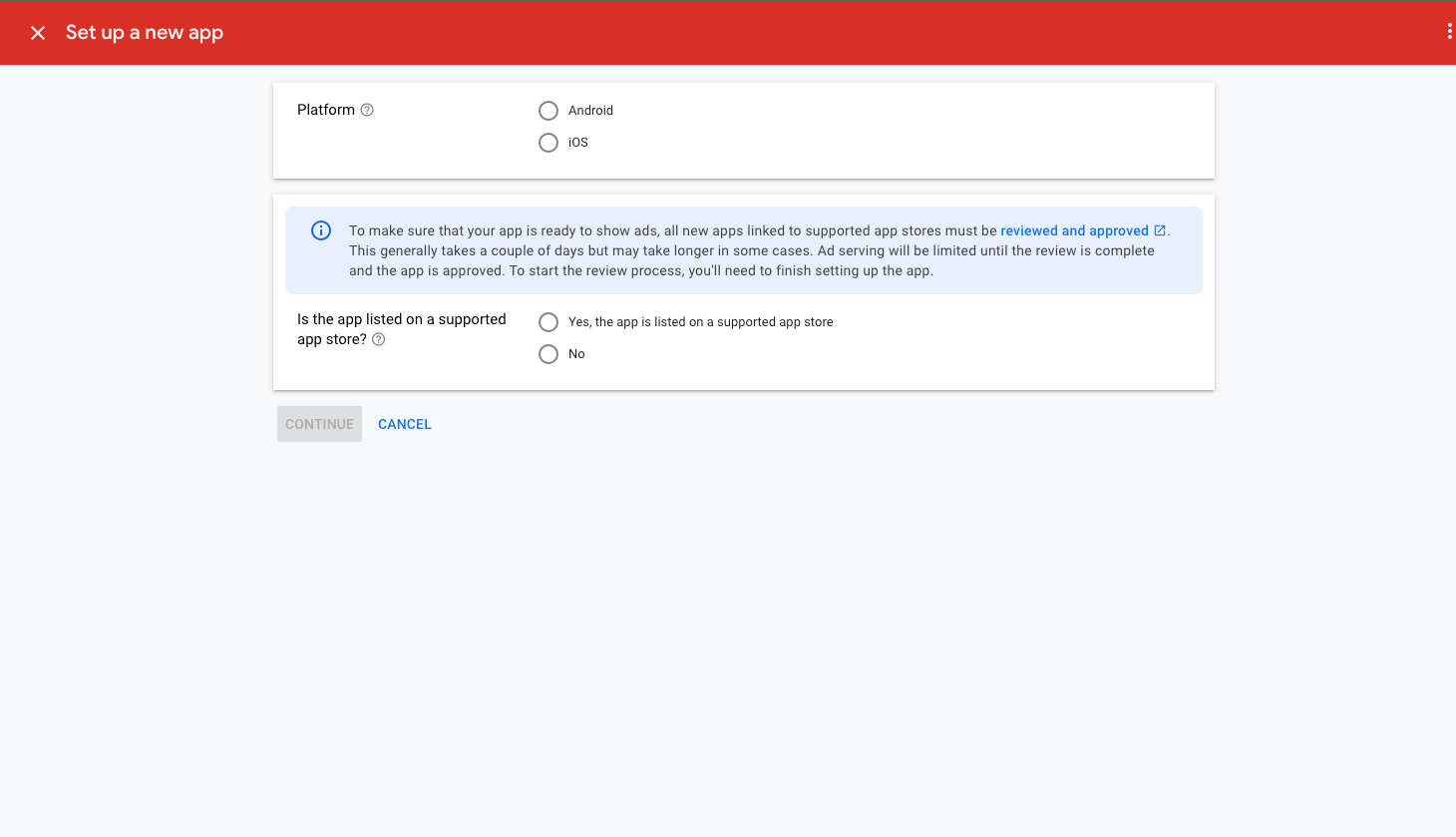Click the blue info icon in the notice banner
This screenshot has width=1456, height=837.
[x=321, y=230]
